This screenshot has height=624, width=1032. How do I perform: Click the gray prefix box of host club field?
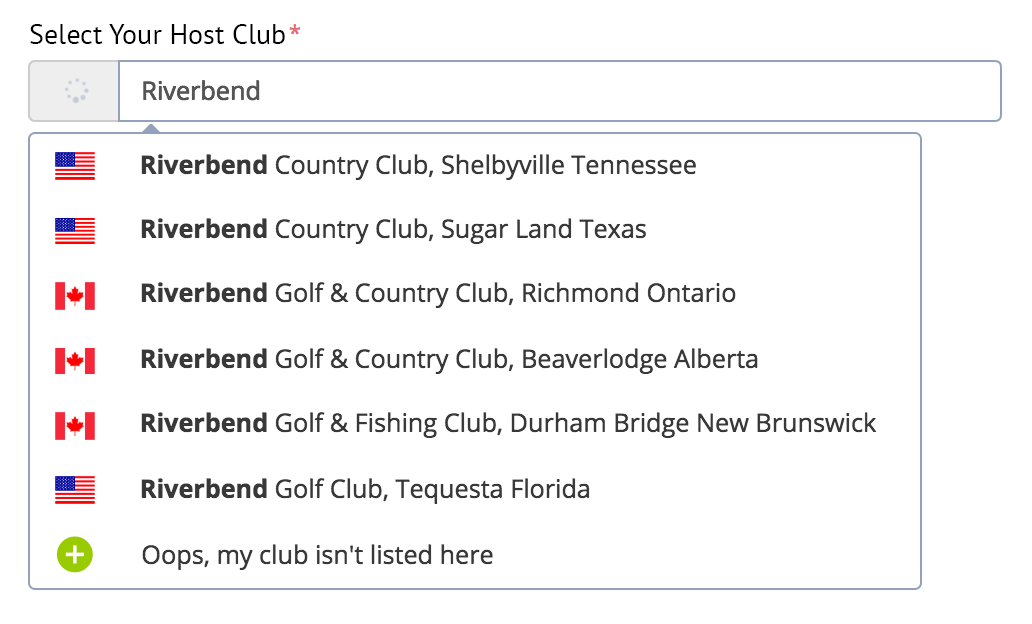74,91
